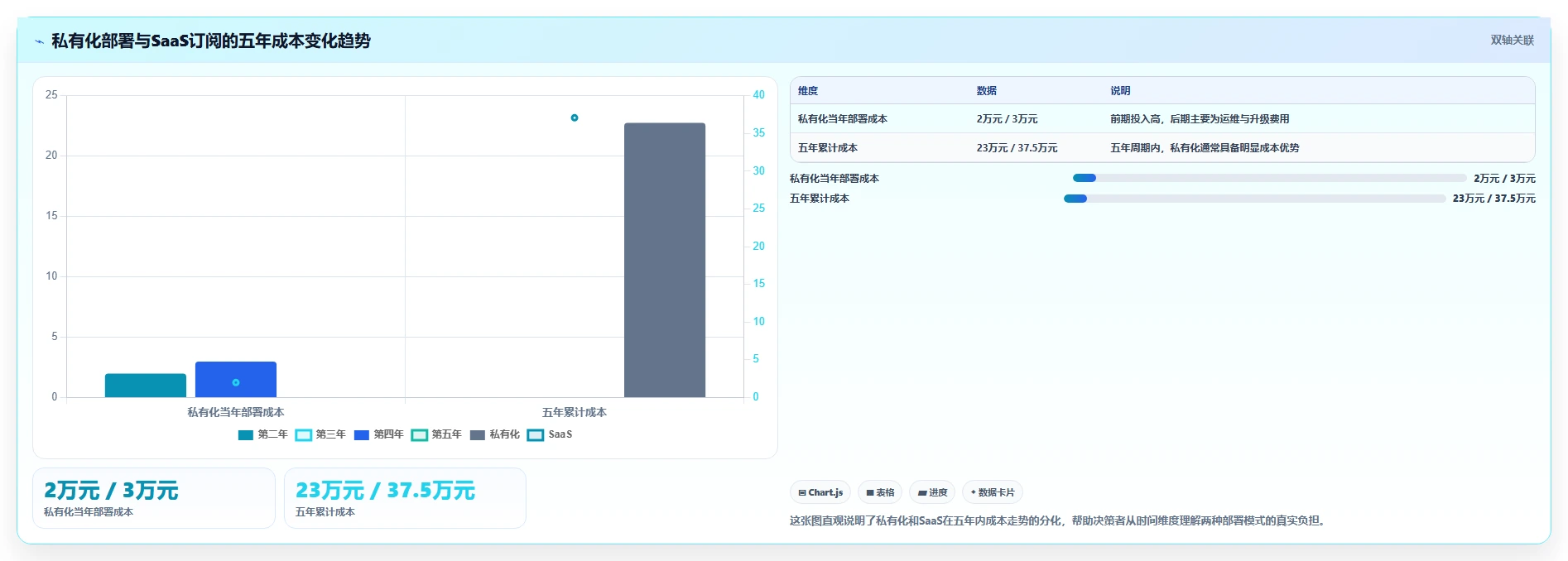Screen dimensions: 1568x561
Task: Toggle the 第五年 legend entry
Action: 437,434
